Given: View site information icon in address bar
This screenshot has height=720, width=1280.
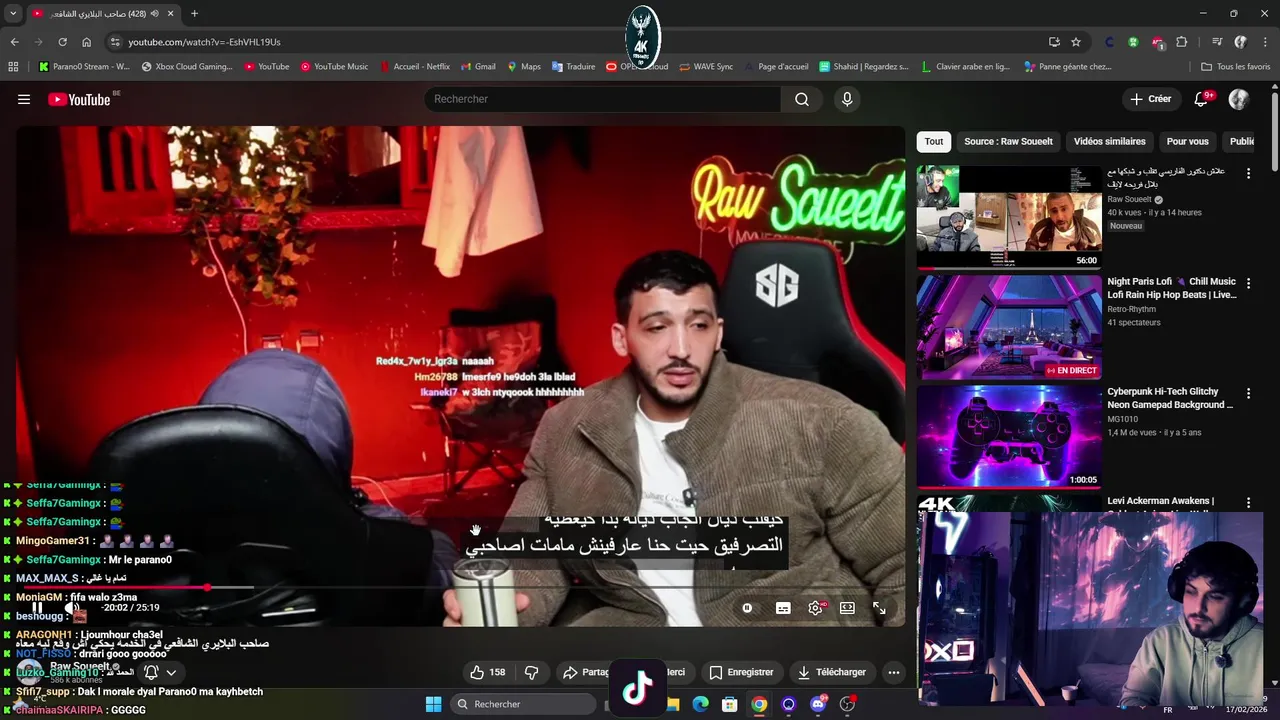Looking at the screenshot, I should tap(115, 42).
